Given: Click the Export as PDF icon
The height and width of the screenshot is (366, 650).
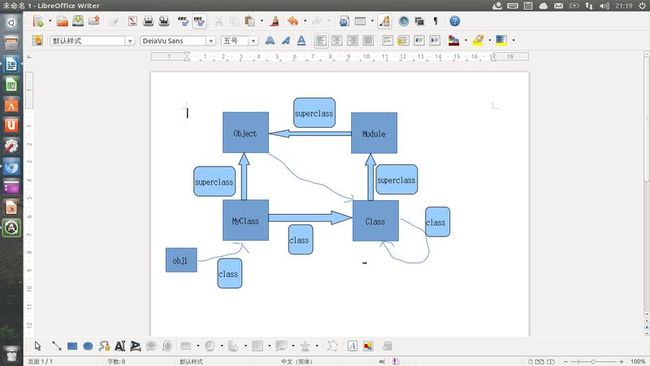Looking at the screenshot, I should pyautogui.click(x=133, y=21).
